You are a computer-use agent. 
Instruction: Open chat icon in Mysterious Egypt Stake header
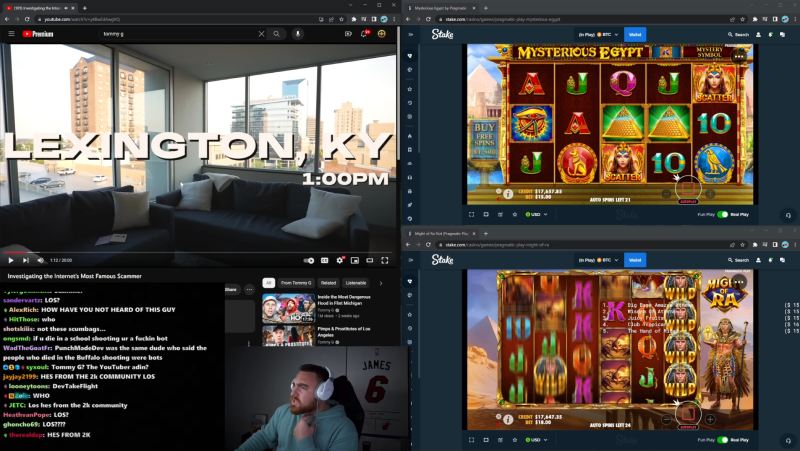pyautogui.click(x=783, y=35)
